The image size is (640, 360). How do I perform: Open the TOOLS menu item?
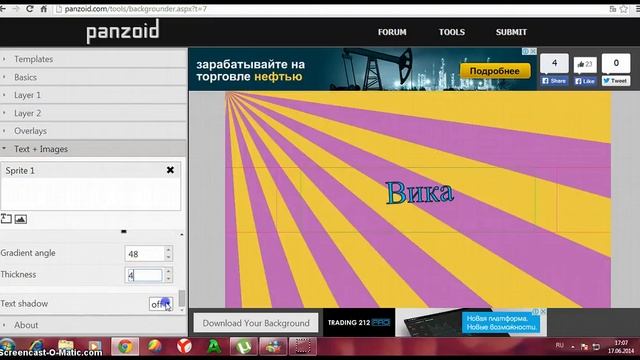pos(451,32)
